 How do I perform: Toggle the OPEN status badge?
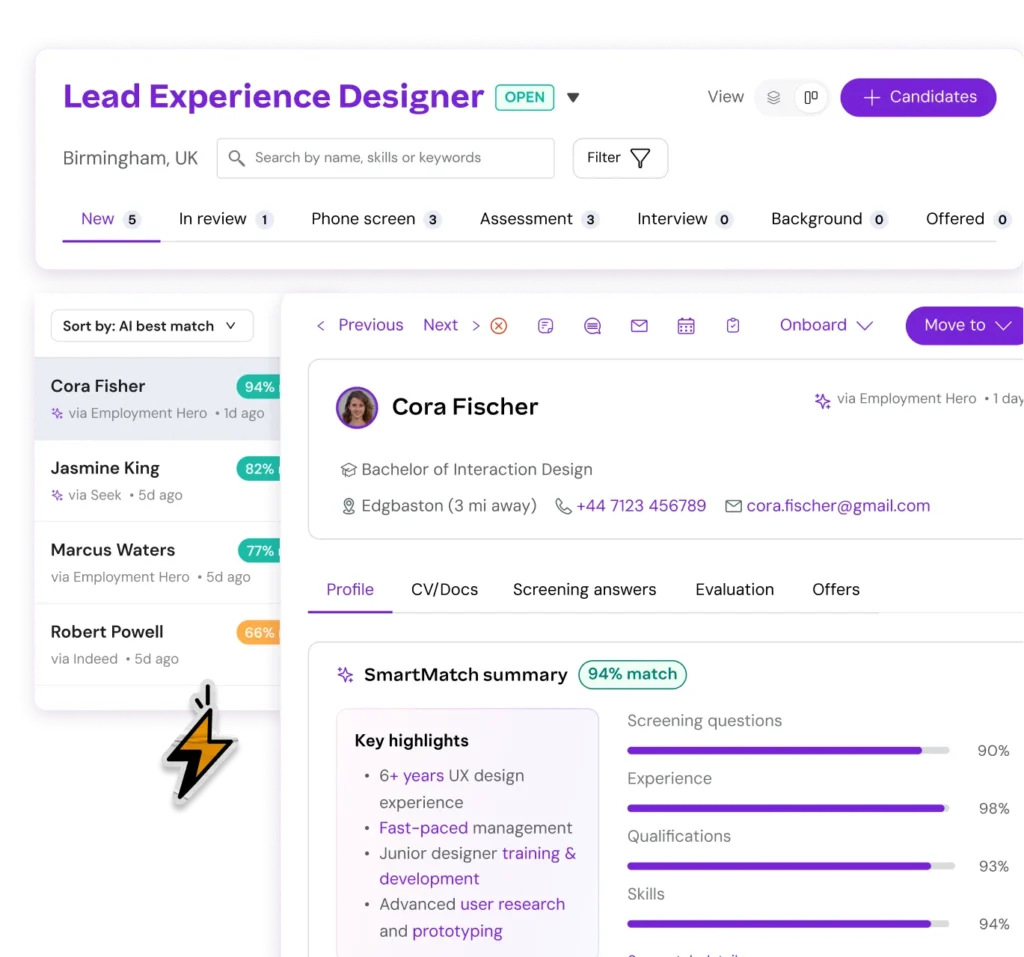(x=524, y=97)
